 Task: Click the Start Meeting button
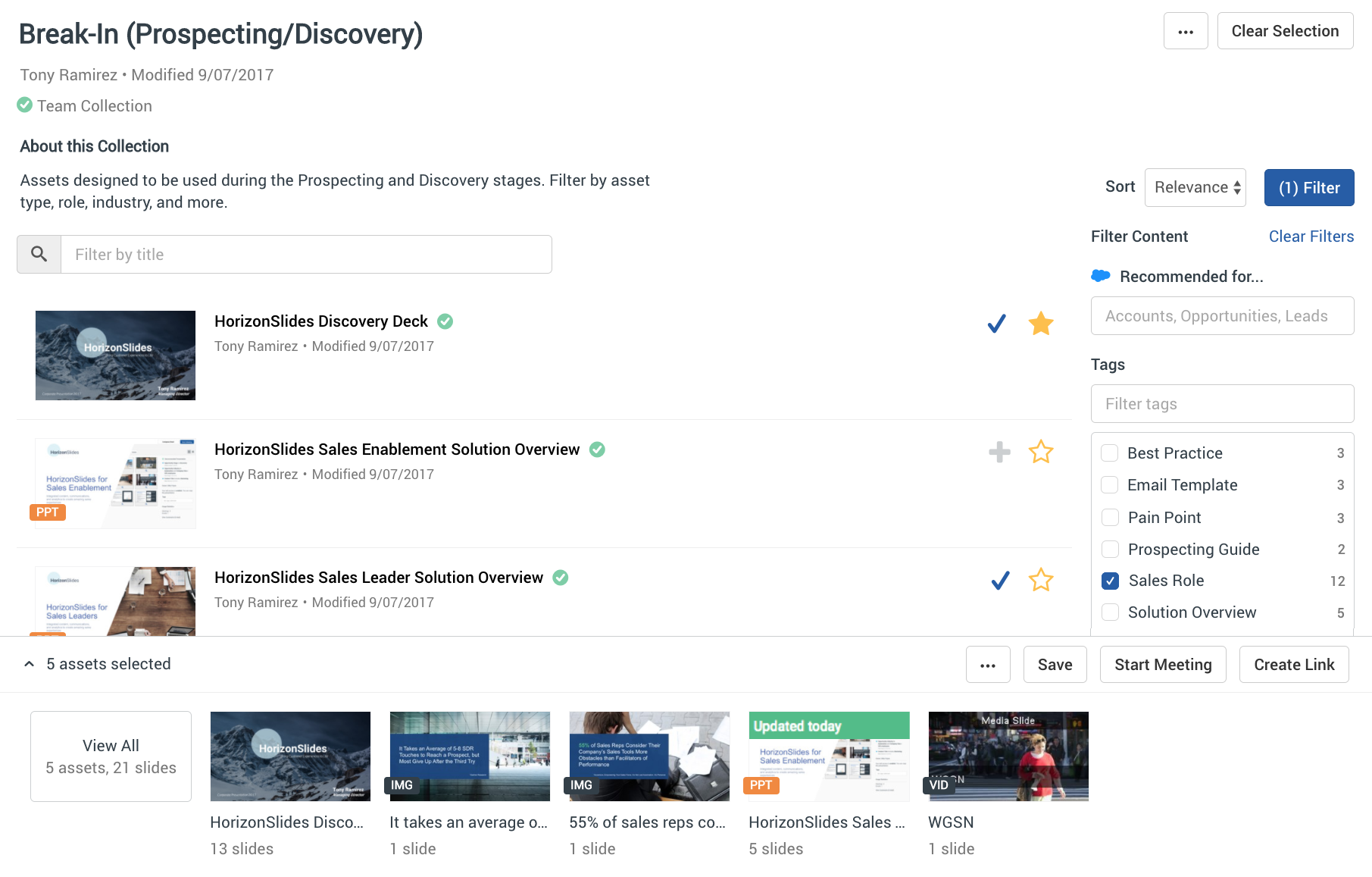tap(1163, 665)
